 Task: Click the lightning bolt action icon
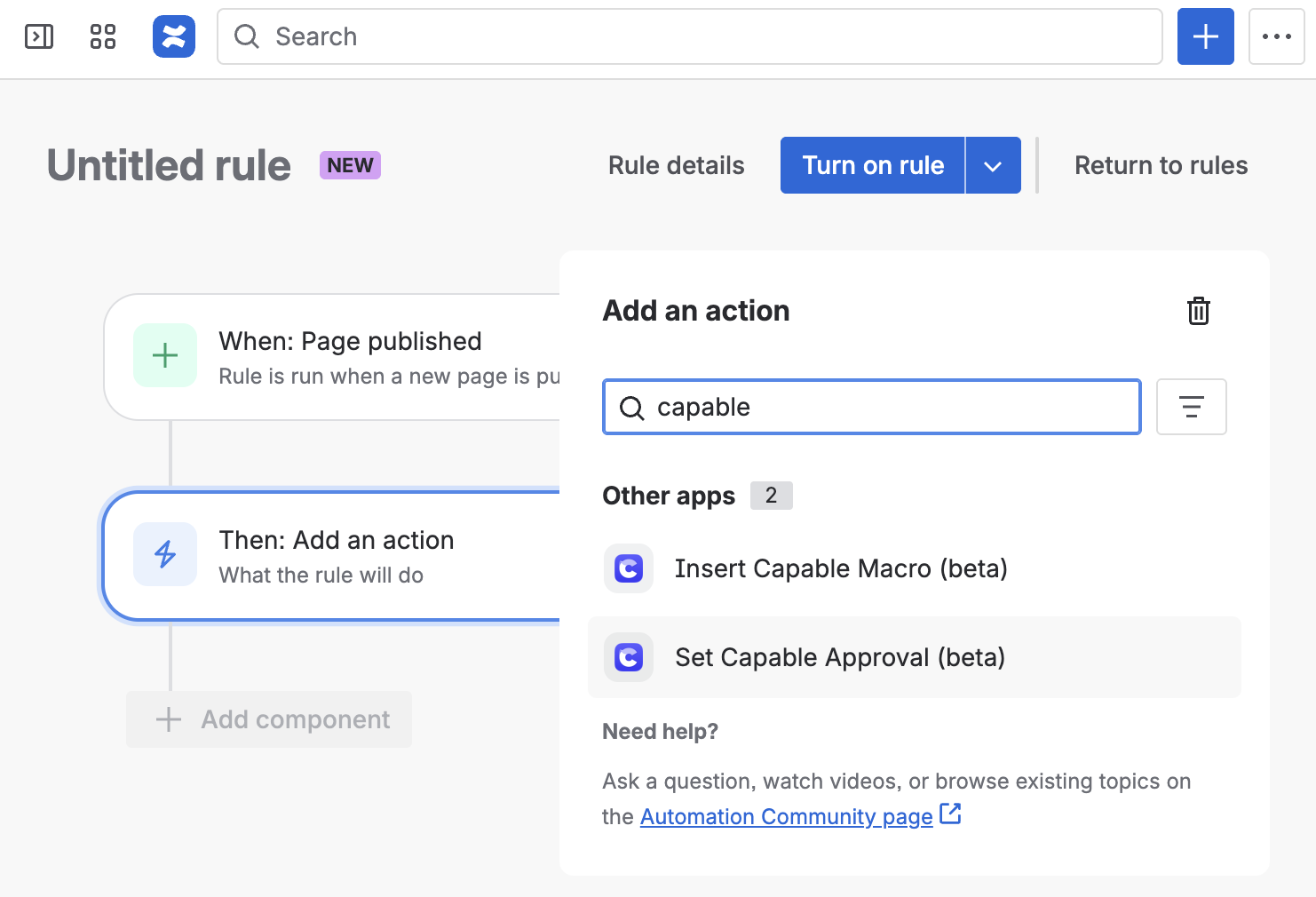[x=165, y=554]
